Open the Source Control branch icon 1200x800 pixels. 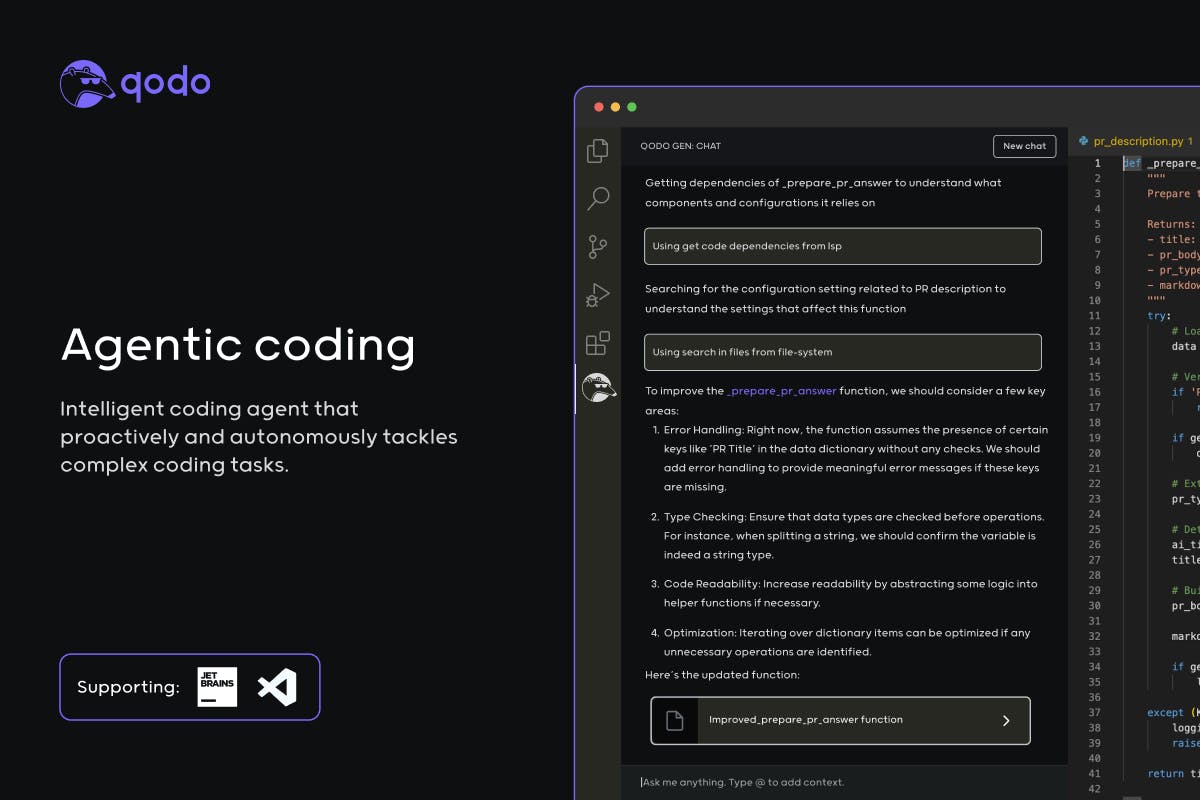pyautogui.click(x=598, y=247)
